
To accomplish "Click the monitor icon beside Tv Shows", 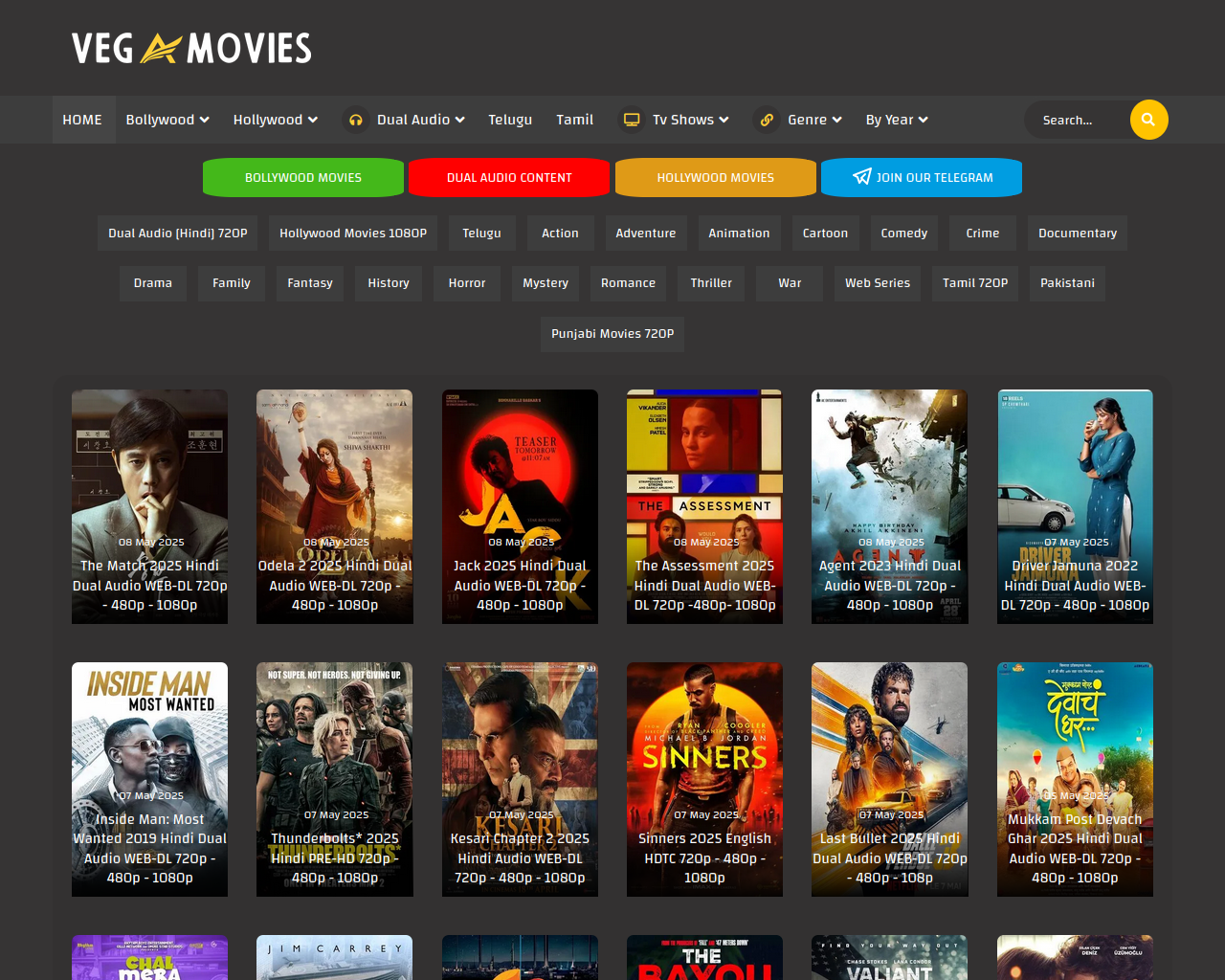I will pos(632,120).
